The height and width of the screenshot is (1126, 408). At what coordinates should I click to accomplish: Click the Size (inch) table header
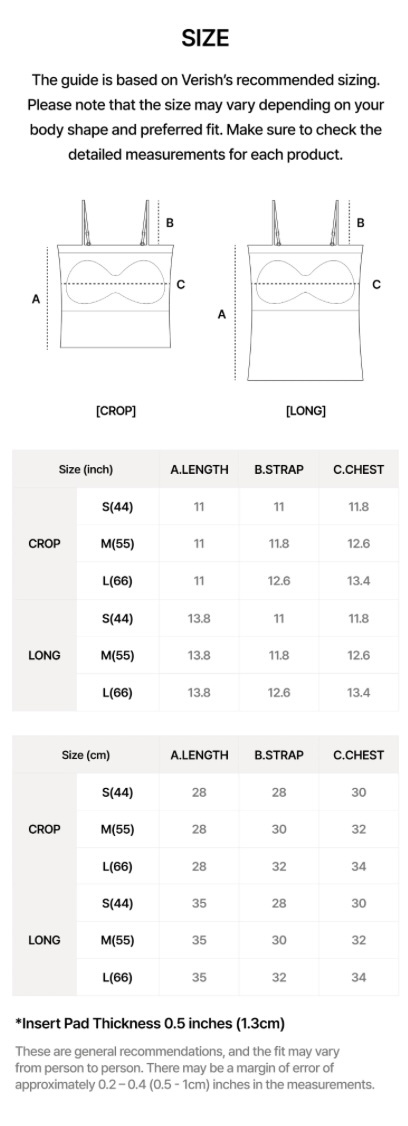tap(86, 470)
